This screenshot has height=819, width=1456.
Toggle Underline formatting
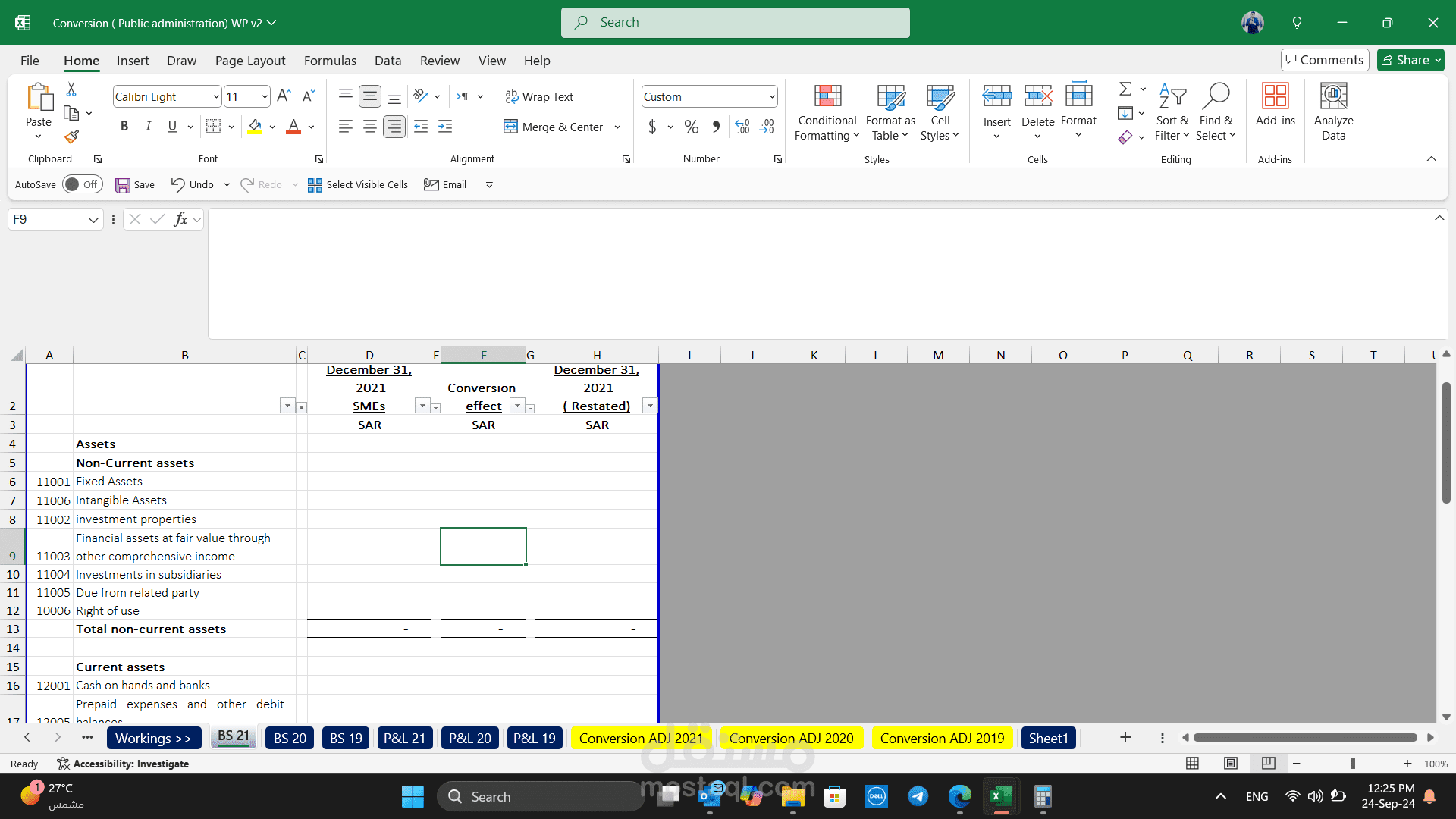[172, 127]
